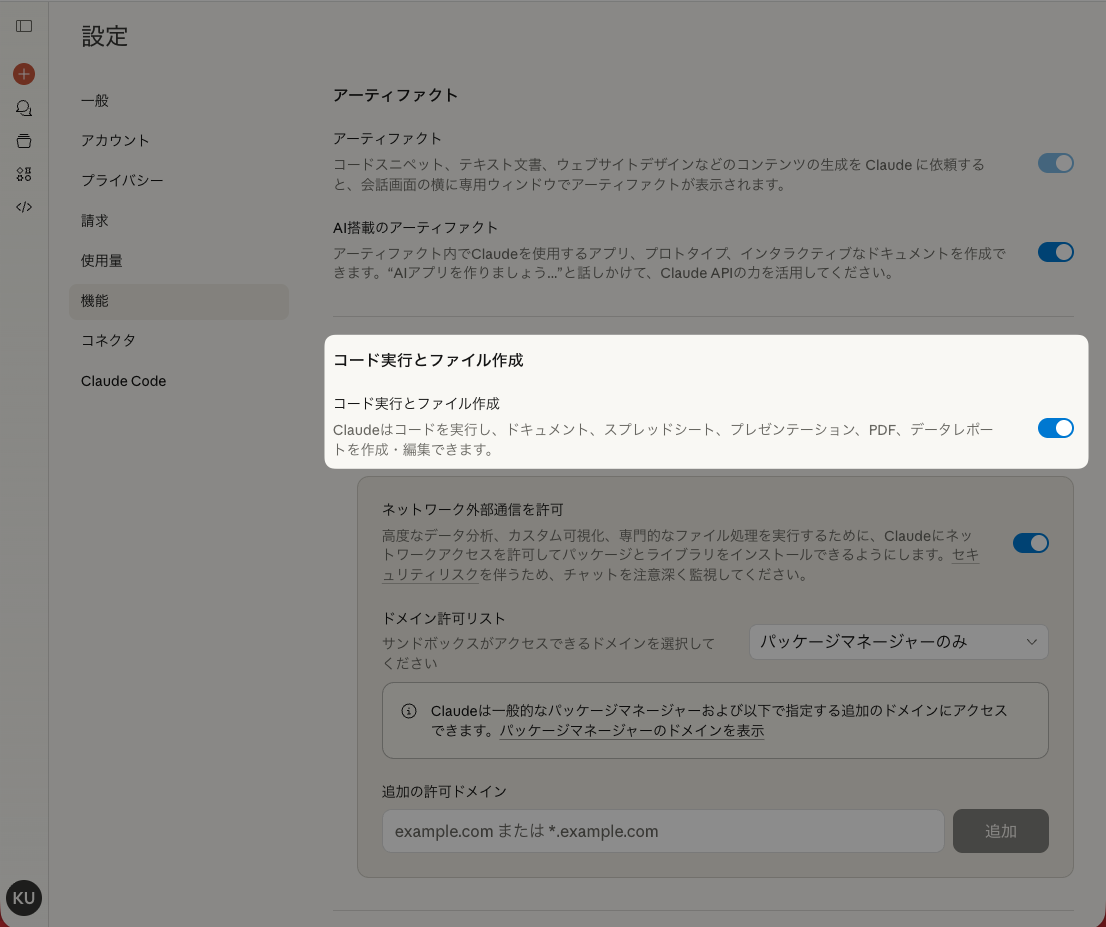
Task: Select the 機能 settings section
Action: (179, 301)
